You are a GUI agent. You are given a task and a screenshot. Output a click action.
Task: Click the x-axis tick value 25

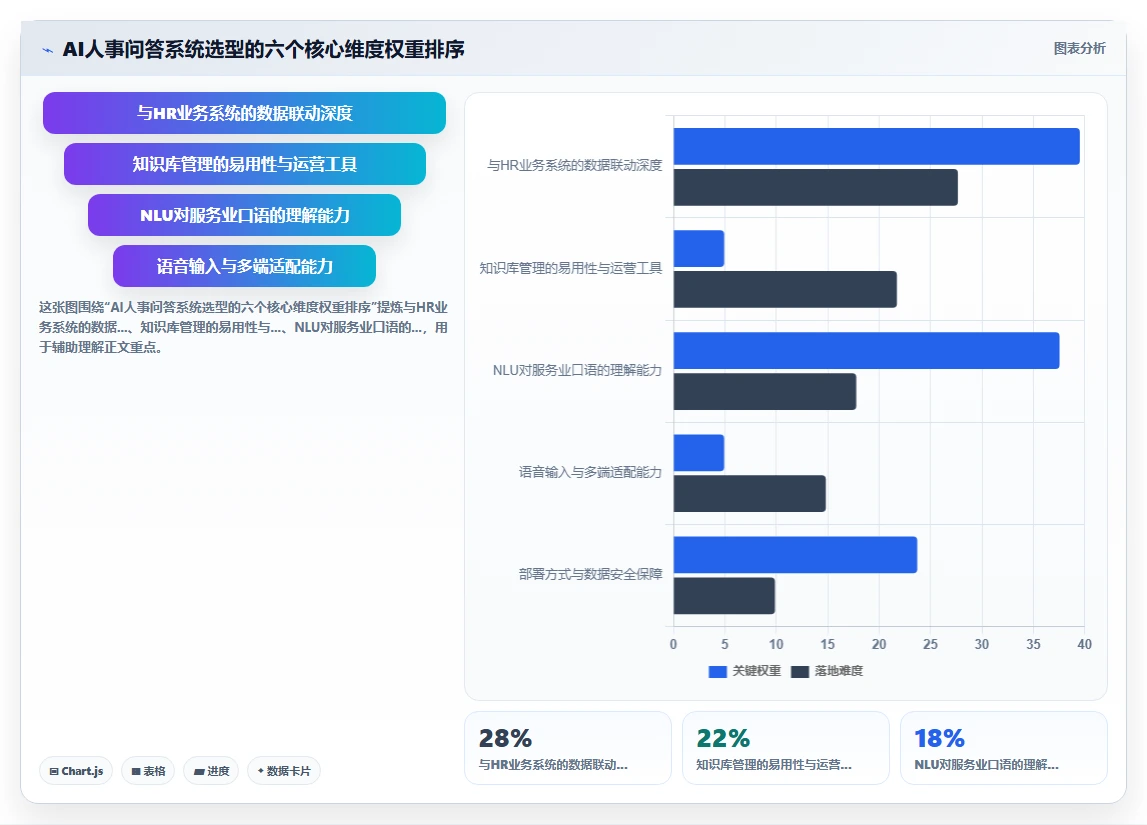click(x=930, y=644)
